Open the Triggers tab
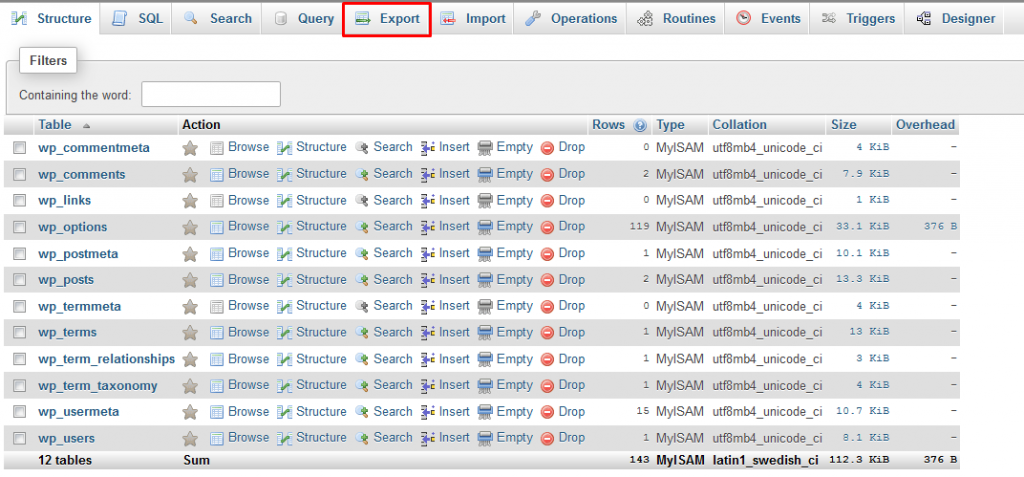1024x477 pixels. click(x=858, y=19)
